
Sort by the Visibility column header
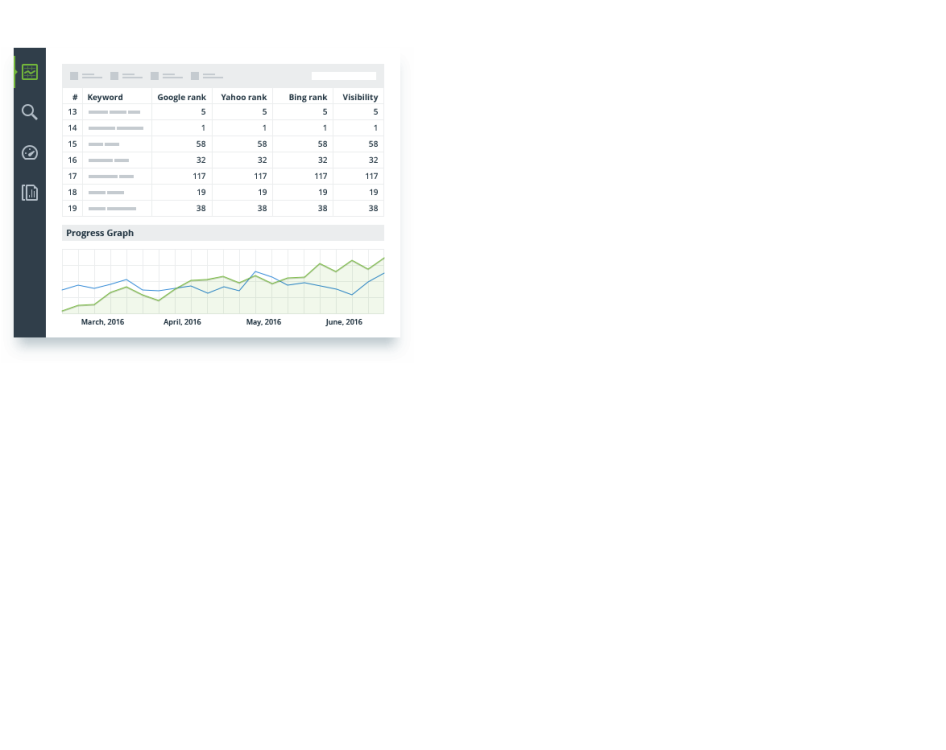point(360,97)
